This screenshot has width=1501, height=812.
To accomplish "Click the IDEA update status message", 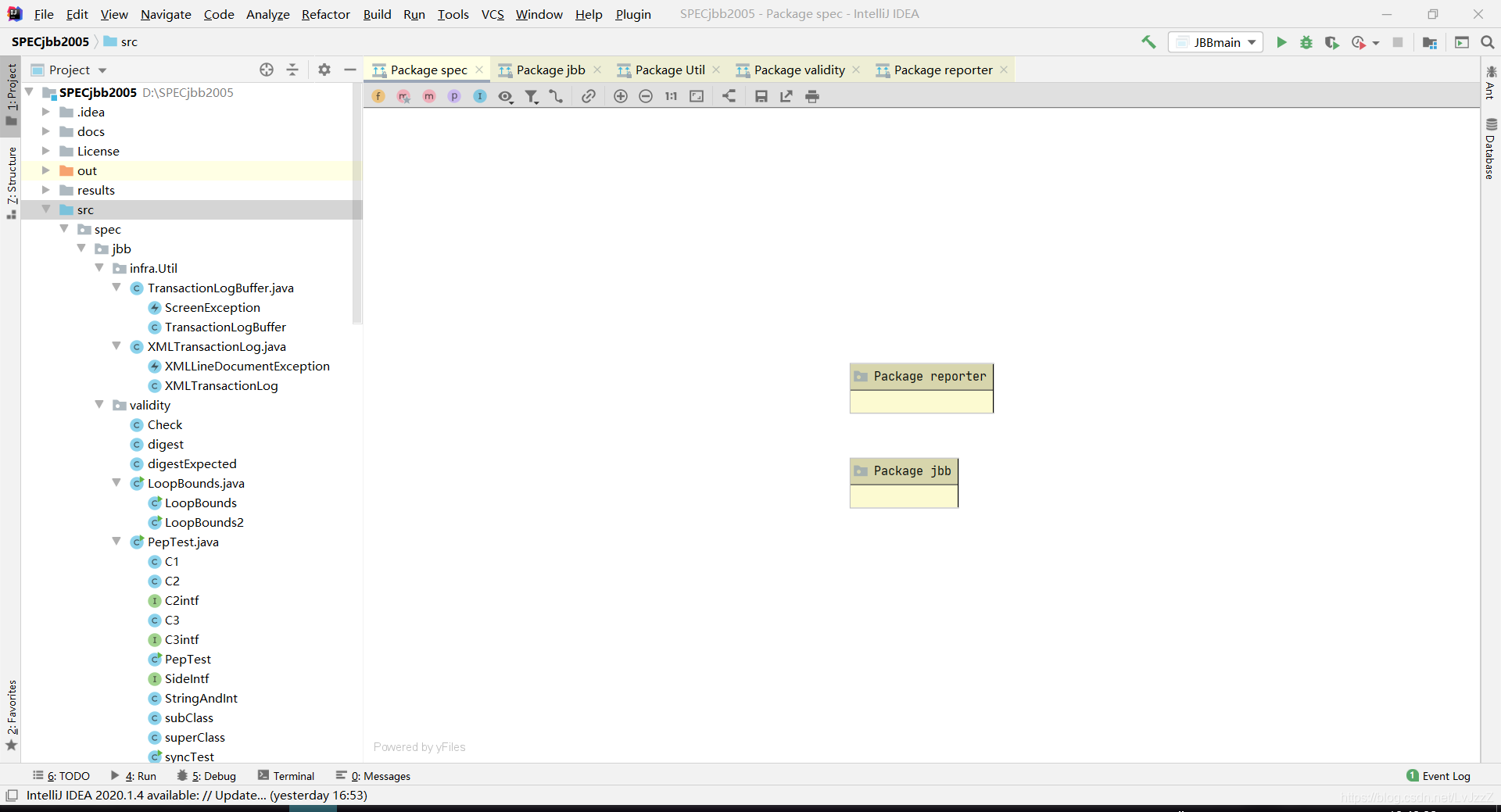I will pyautogui.click(x=196, y=795).
